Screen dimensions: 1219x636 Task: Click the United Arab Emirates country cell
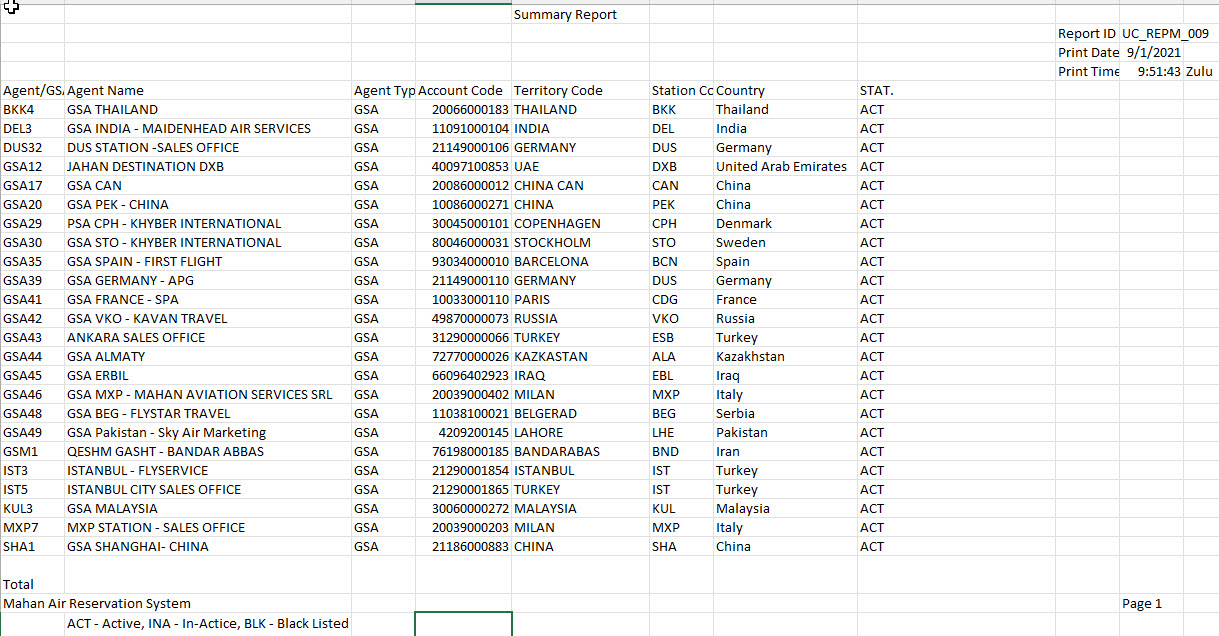pos(781,167)
